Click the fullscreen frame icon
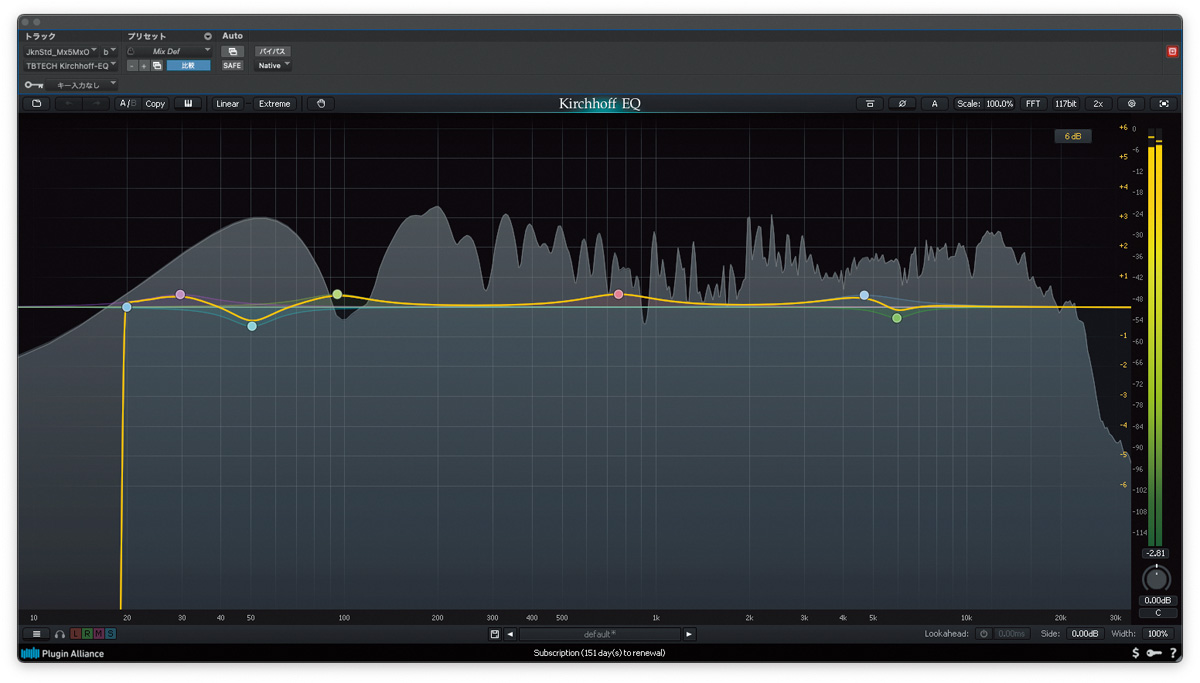 1164,104
